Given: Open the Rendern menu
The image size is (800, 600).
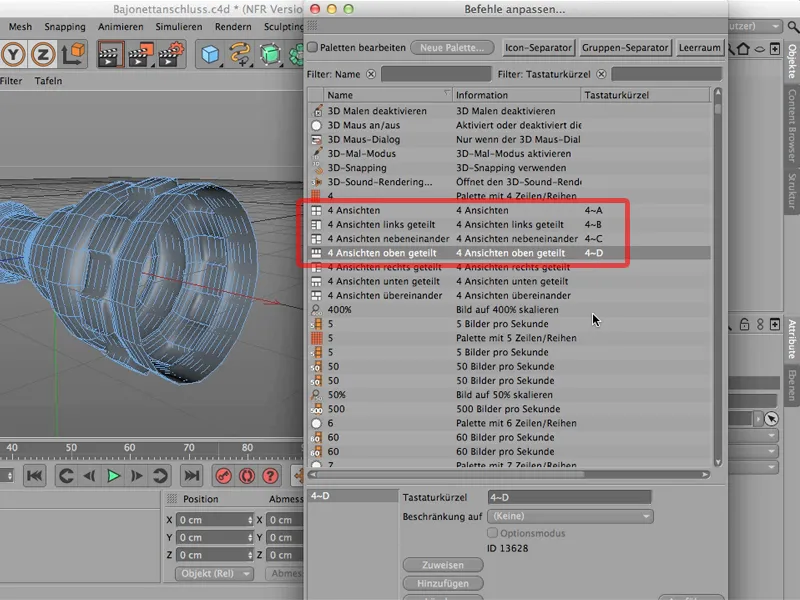Looking at the screenshot, I should pos(233,27).
